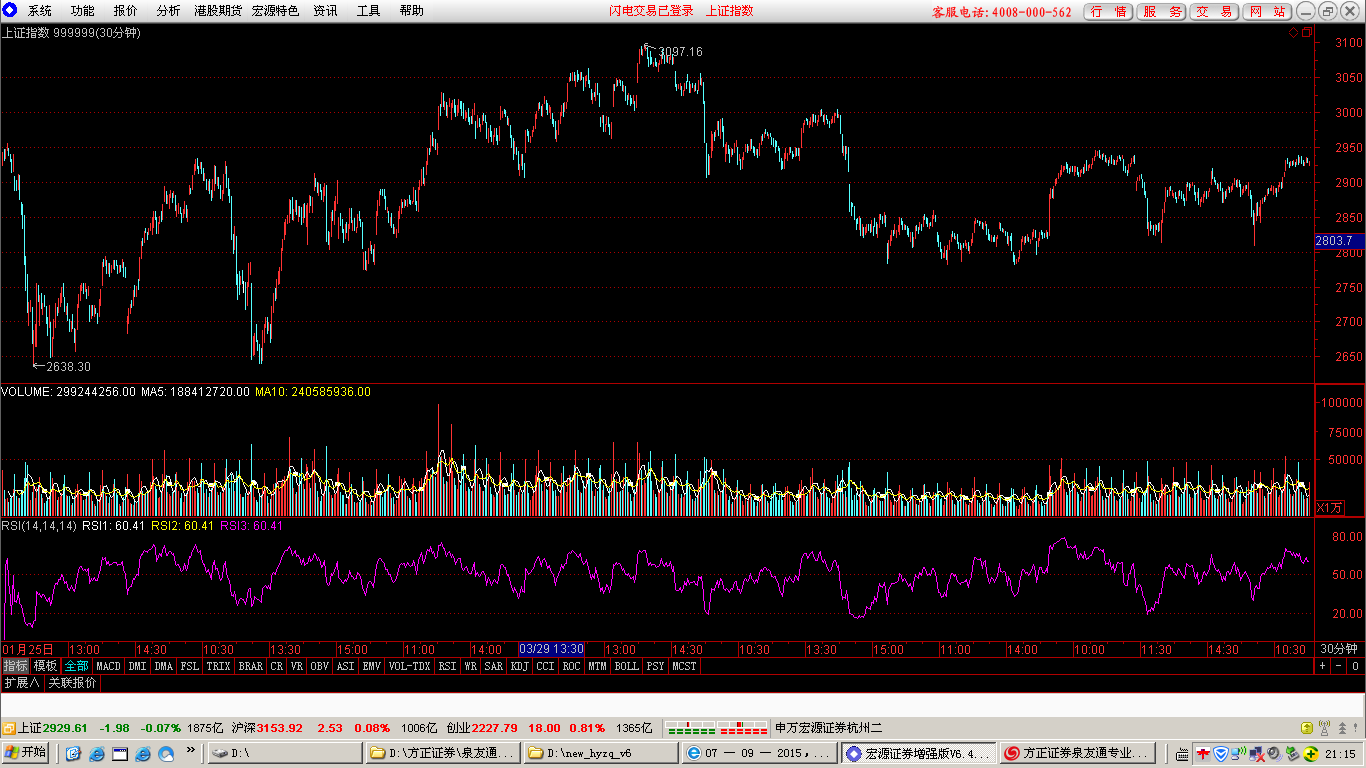1366x768 pixels.
Task: Open the 资讯 menu
Action: pos(325,11)
